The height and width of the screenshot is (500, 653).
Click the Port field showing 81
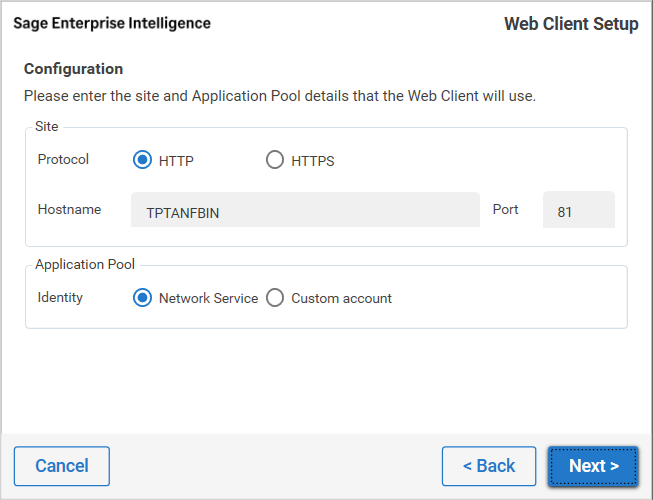(578, 211)
